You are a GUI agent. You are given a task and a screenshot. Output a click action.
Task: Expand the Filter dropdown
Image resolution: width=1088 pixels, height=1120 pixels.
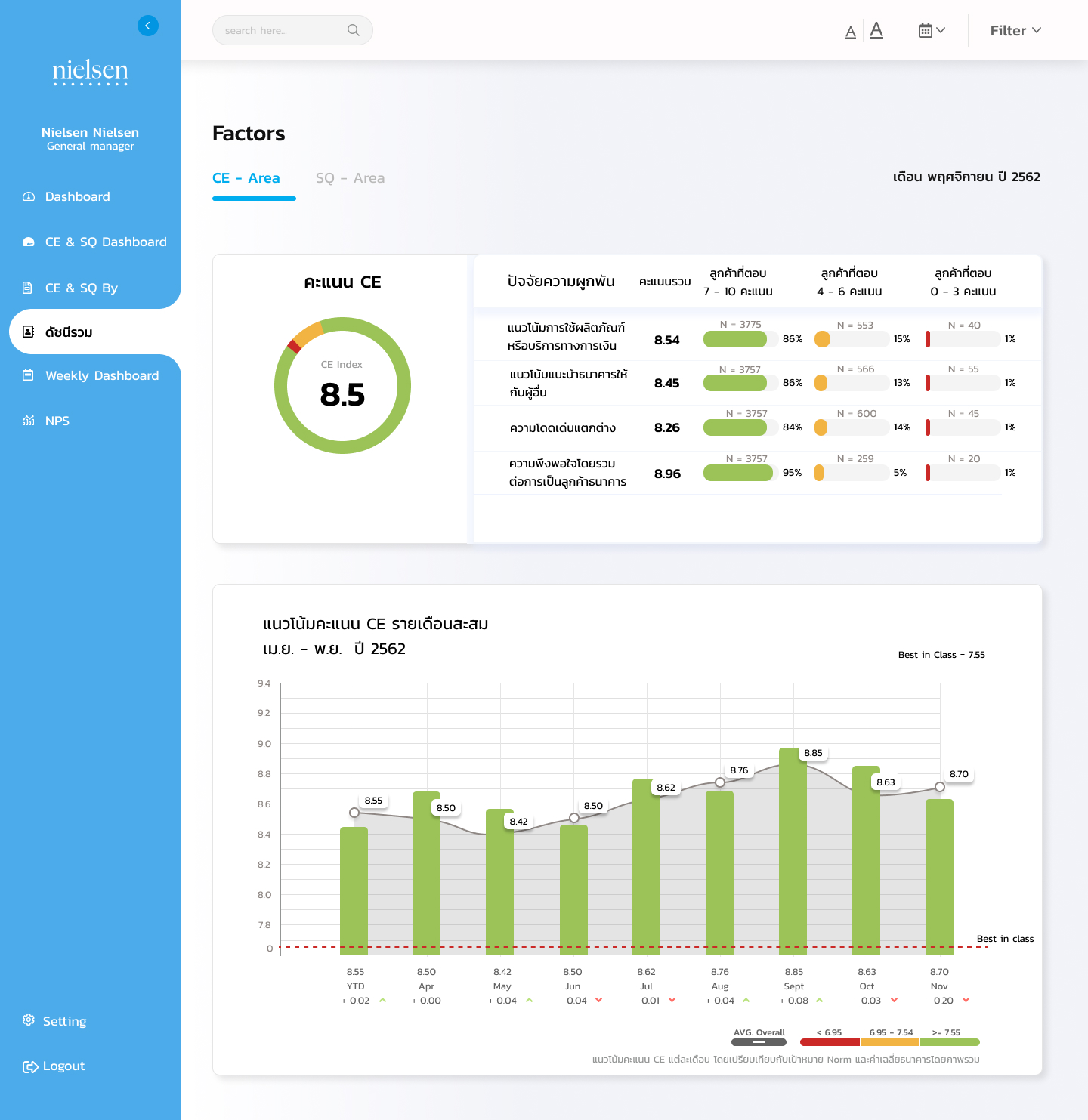point(1015,30)
